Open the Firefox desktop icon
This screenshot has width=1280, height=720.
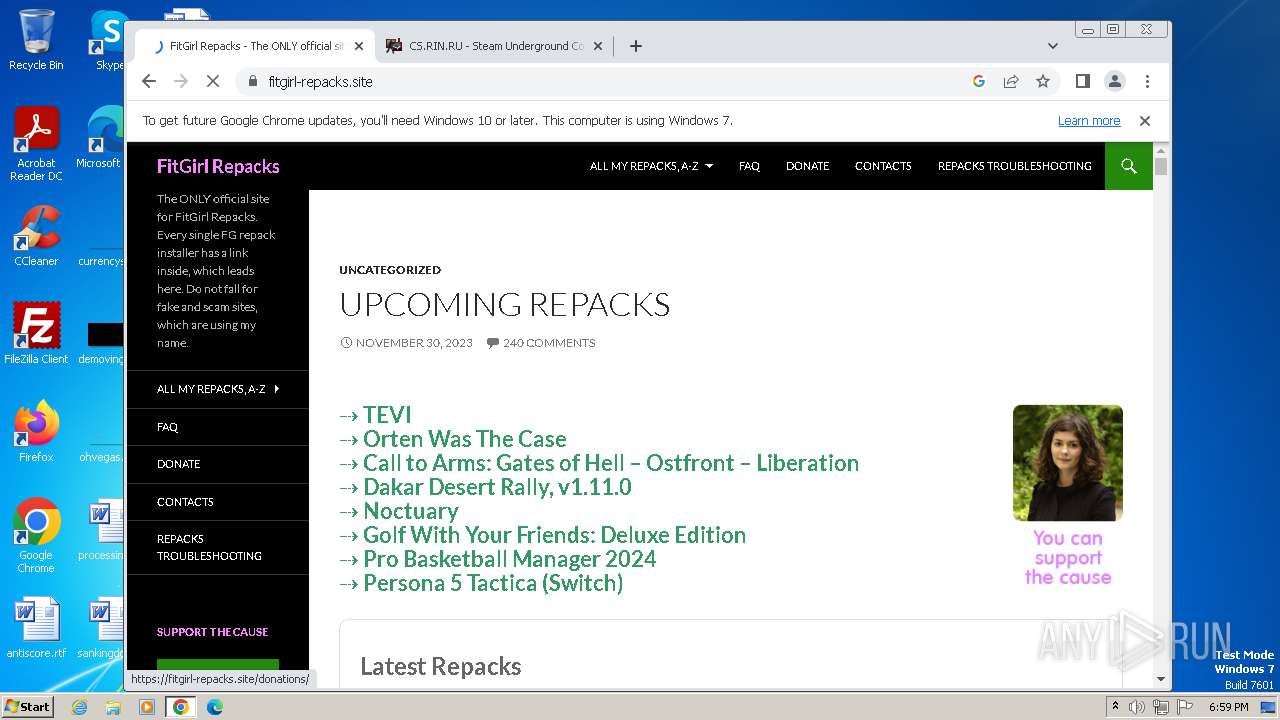click(36, 431)
